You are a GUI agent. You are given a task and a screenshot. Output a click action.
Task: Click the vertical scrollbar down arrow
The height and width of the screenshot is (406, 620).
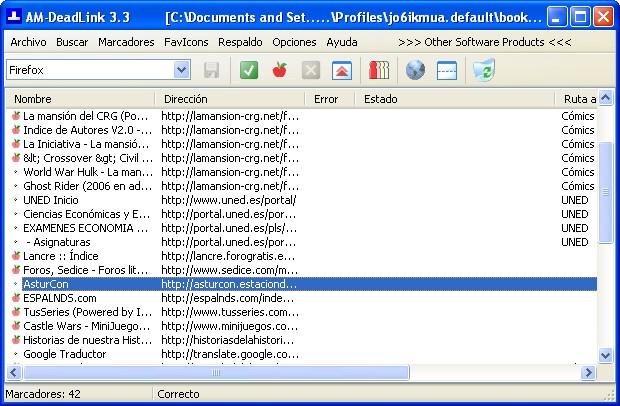coord(605,355)
